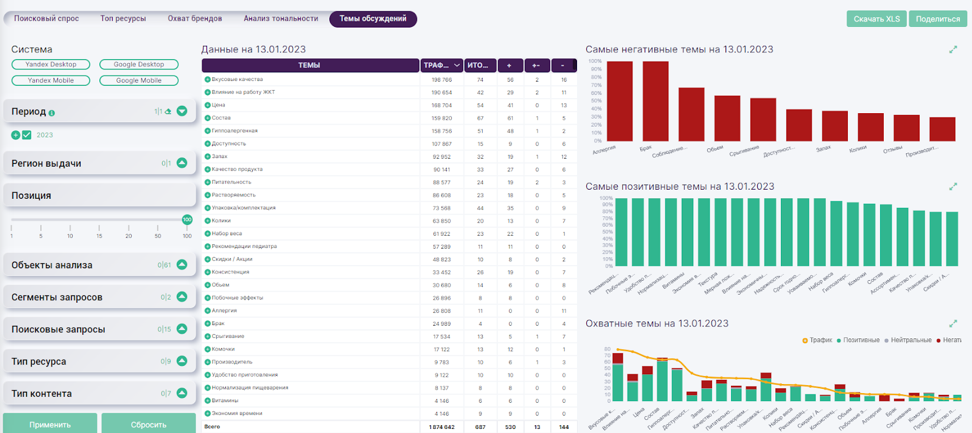The image size is (972, 433).
Task: Switch to the Анализ тональности tab
Action: click(x=281, y=19)
